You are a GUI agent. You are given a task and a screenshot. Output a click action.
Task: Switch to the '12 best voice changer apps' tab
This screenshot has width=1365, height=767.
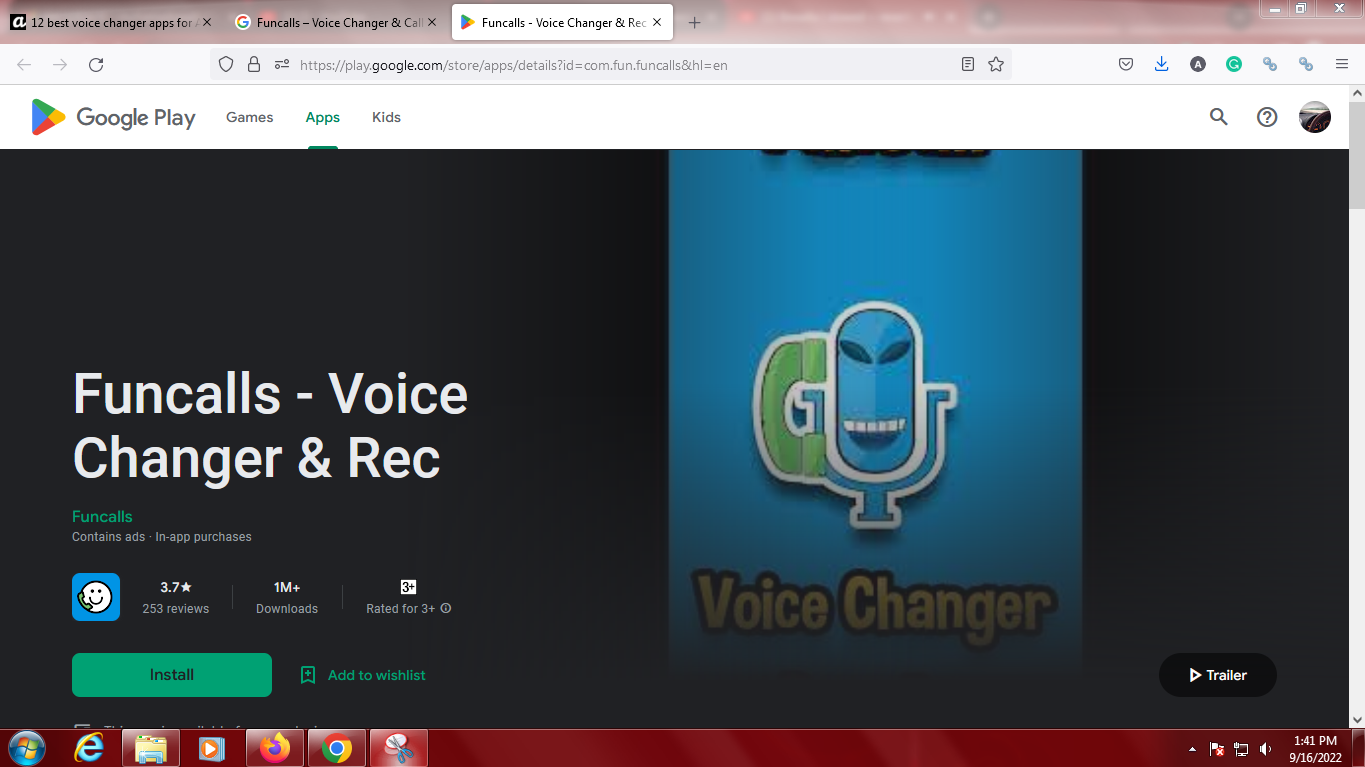(x=110, y=22)
